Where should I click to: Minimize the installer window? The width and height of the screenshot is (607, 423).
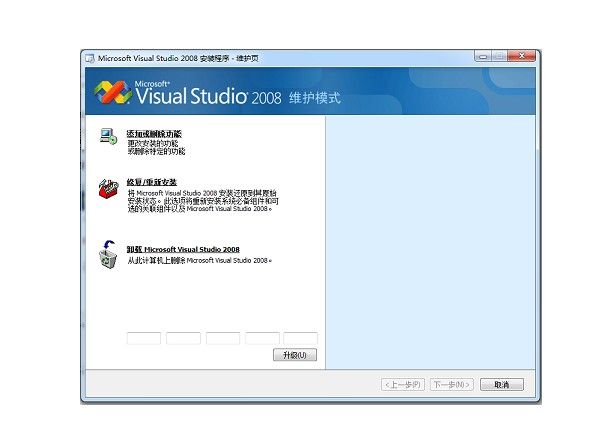pos(483,57)
